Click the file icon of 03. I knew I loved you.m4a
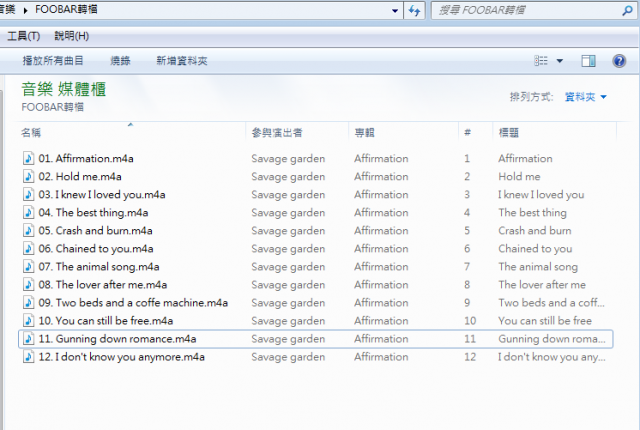Viewport: 640px width, 430px height. pyautogui.click(x=28, y=194)
